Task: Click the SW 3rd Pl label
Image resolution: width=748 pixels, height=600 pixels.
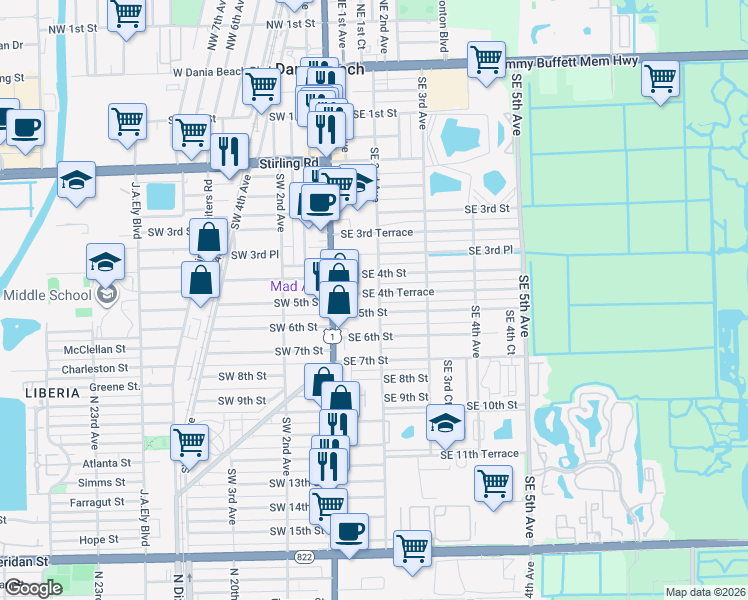Action: [255, 255]
